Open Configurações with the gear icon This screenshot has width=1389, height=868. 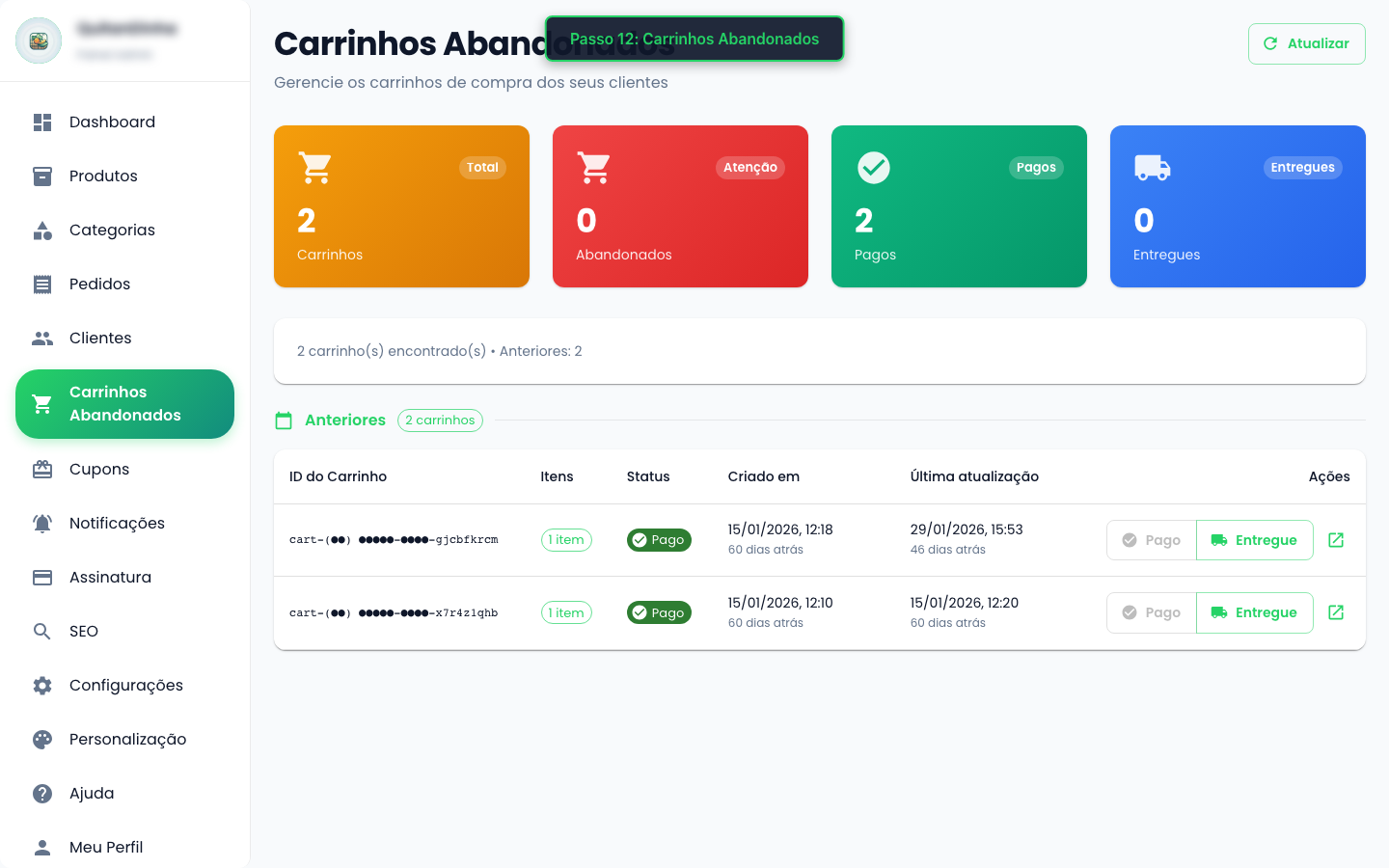pos(42,685)
